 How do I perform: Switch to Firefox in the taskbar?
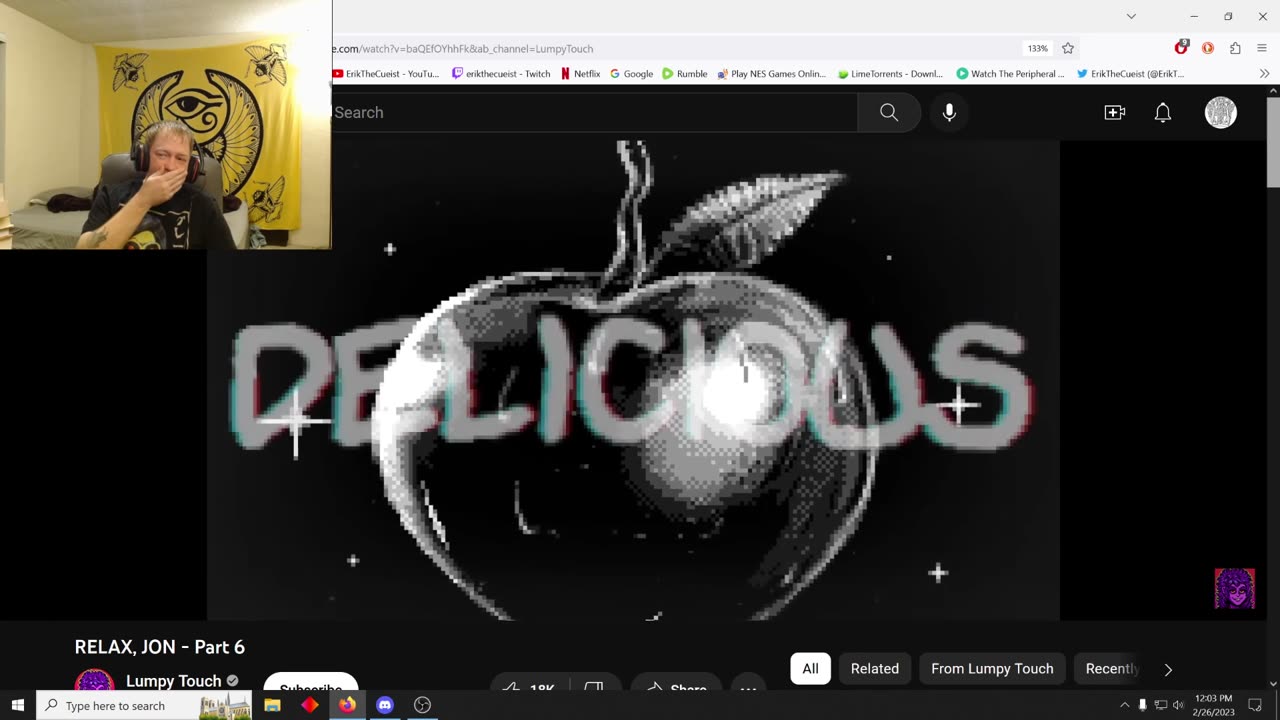[346, 705]
